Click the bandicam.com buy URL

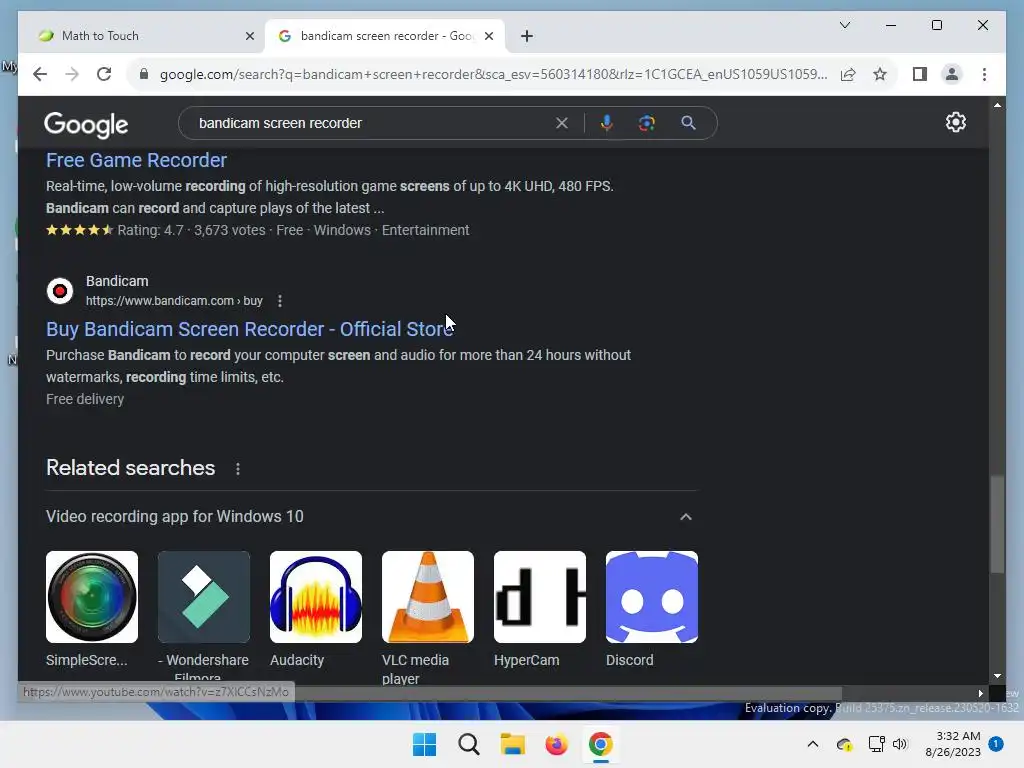(174, 301)
